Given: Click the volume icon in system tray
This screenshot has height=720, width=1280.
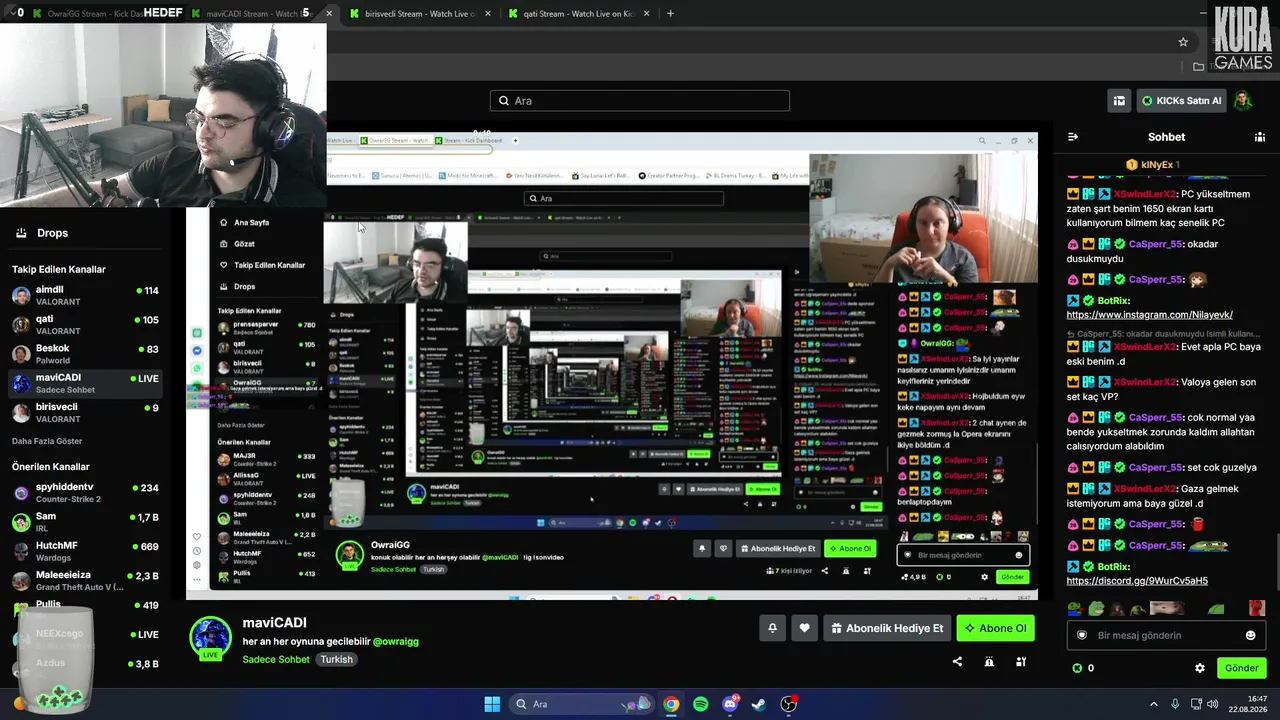Looking at the screenshot, I should point(1212,704).
